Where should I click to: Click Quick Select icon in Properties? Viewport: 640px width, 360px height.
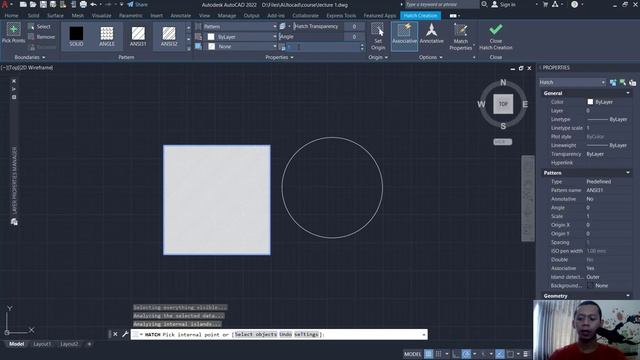coord(632,82)
